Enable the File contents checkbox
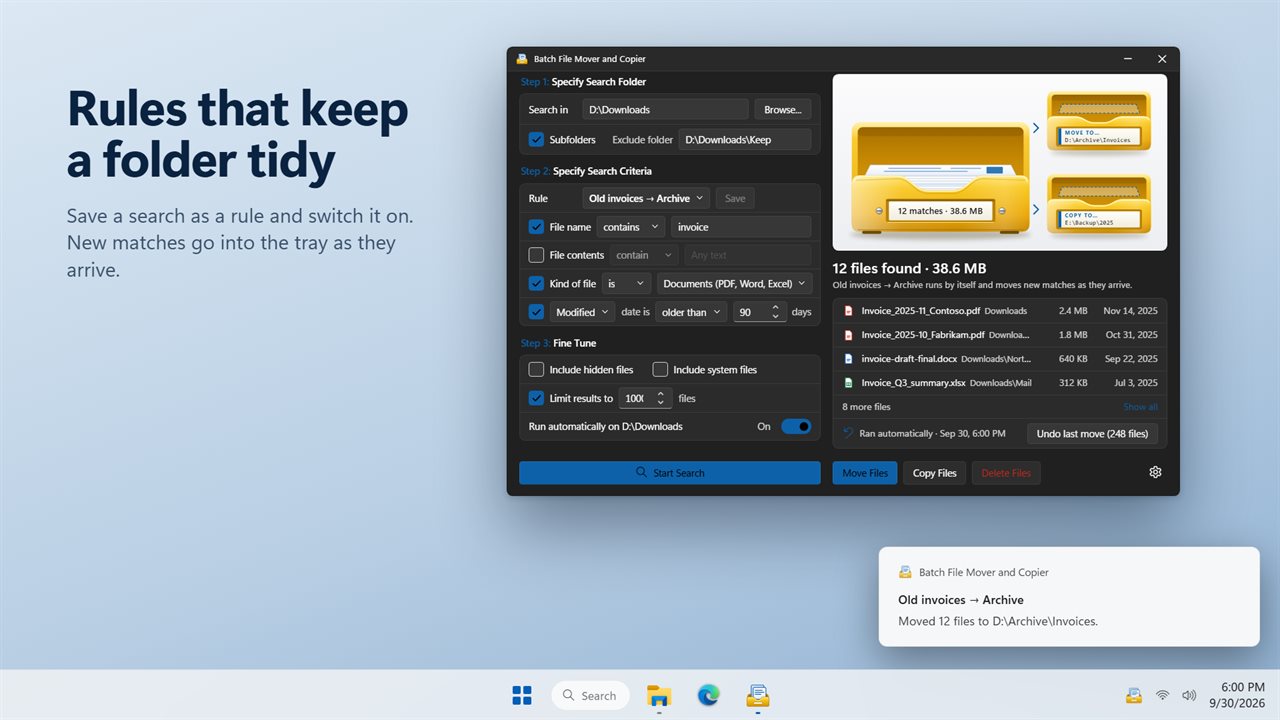1280x720 pixels. pos(536,255)
